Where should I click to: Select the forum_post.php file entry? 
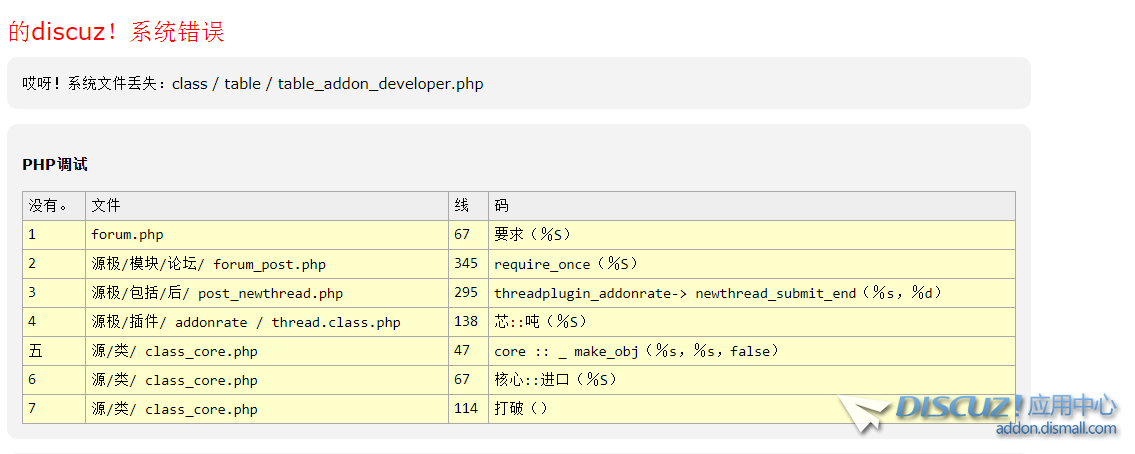[x=208, y=264]
